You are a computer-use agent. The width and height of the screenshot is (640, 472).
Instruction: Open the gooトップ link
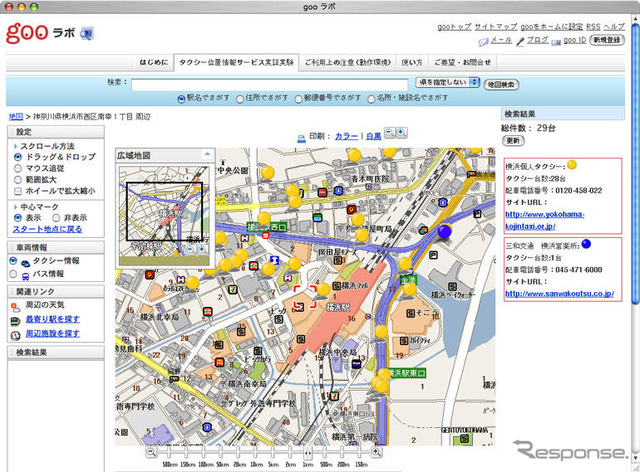click(454, 27)
